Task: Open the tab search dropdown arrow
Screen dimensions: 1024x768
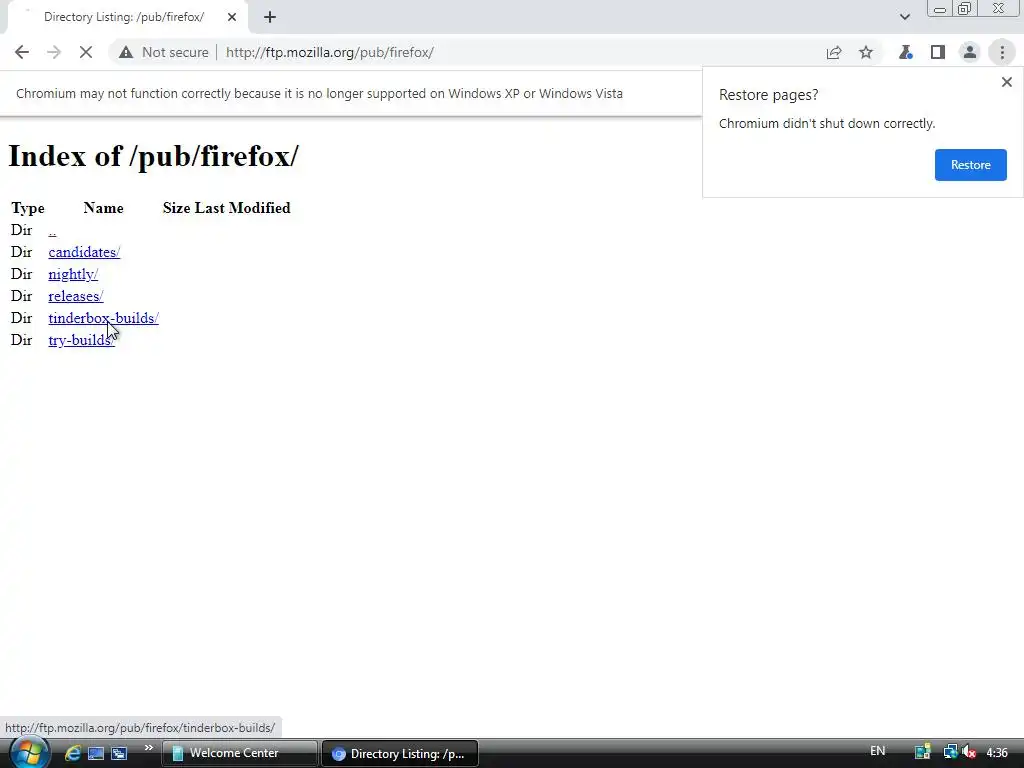Action: pos(904,17)
